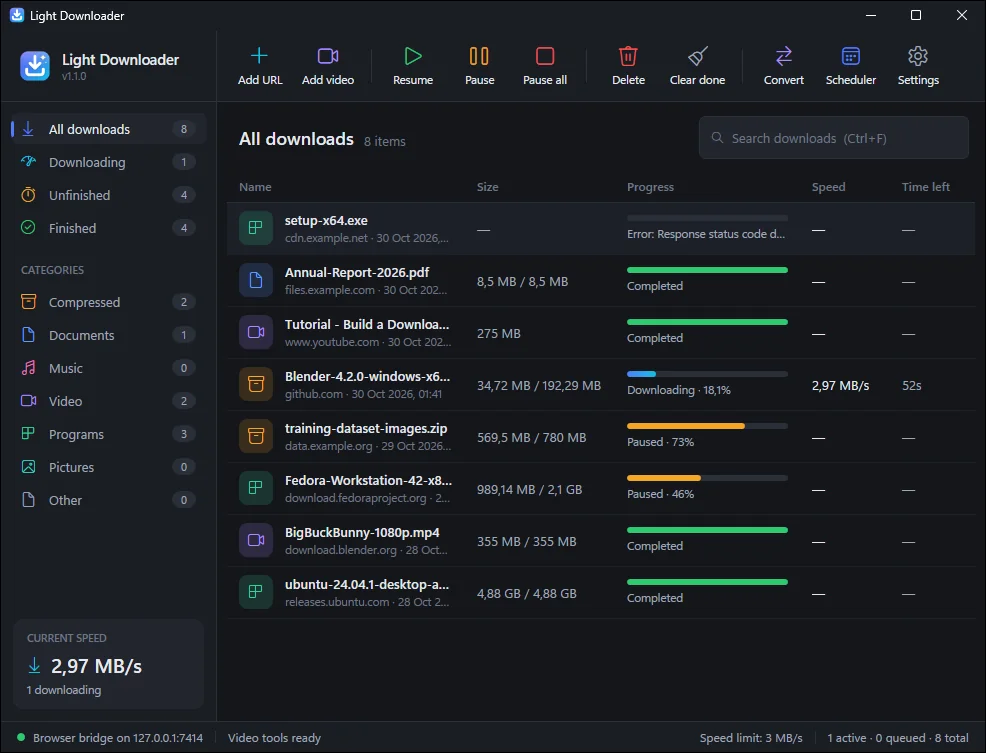Open the Scheduler calendar icon
The height and width of the screenshot is (753, 986).
(850, 56)
